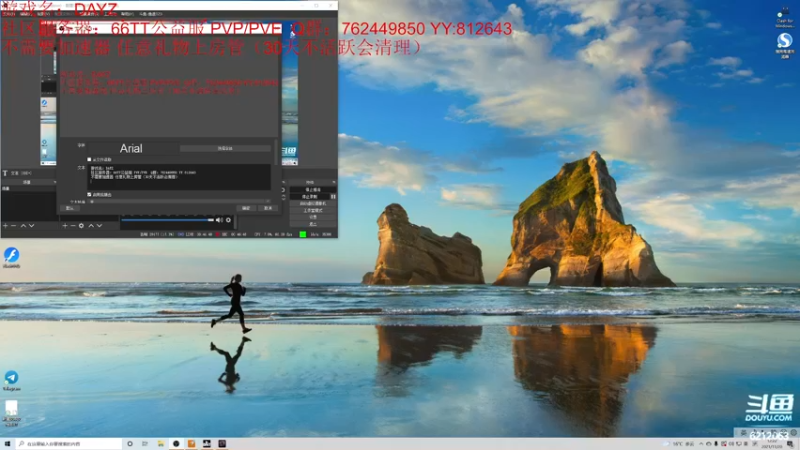
Task: Click Exit button in Controls panel
Action: [x=313, y=223]
